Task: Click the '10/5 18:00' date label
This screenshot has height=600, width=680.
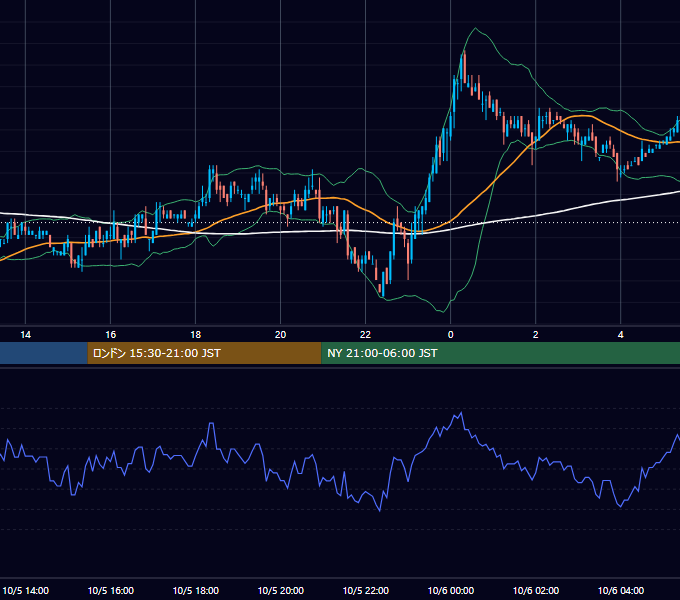Action: pyautogui.click(x=196, y=590)
